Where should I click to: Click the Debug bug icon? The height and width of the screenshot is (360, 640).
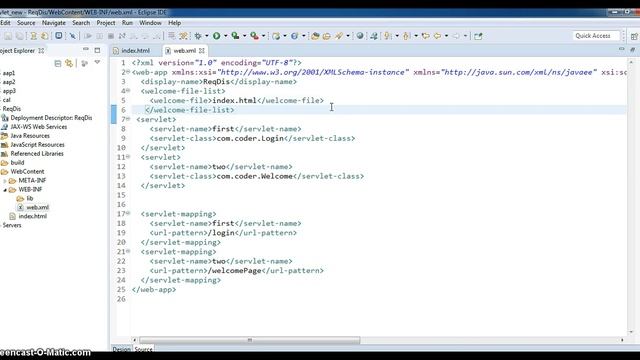198,36
